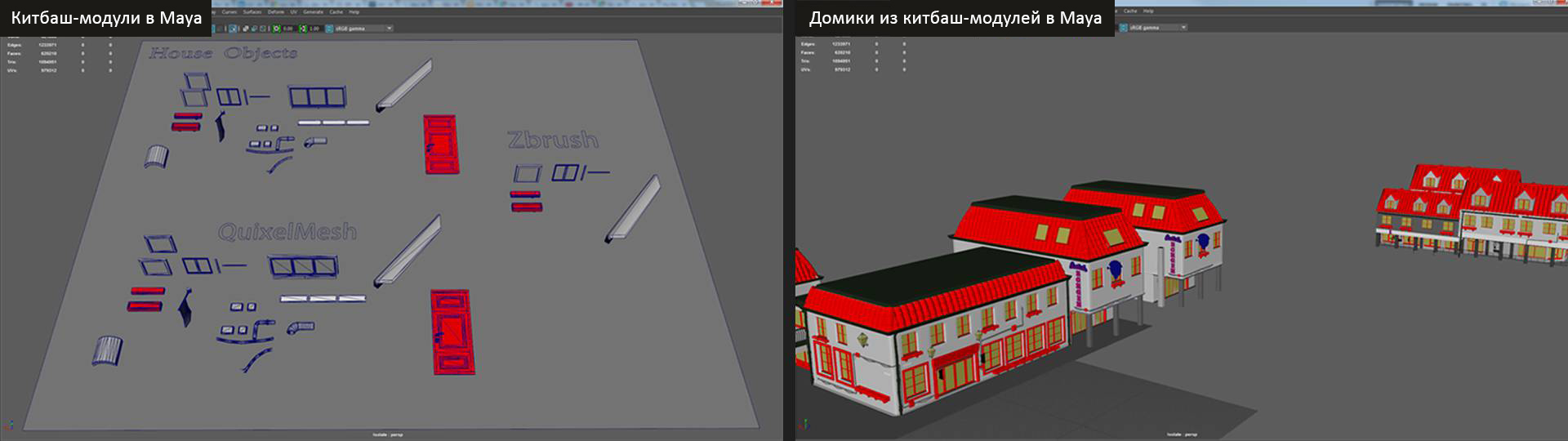1568x441 pixels.
Task: Open the Deform menu
Action: 275,12
